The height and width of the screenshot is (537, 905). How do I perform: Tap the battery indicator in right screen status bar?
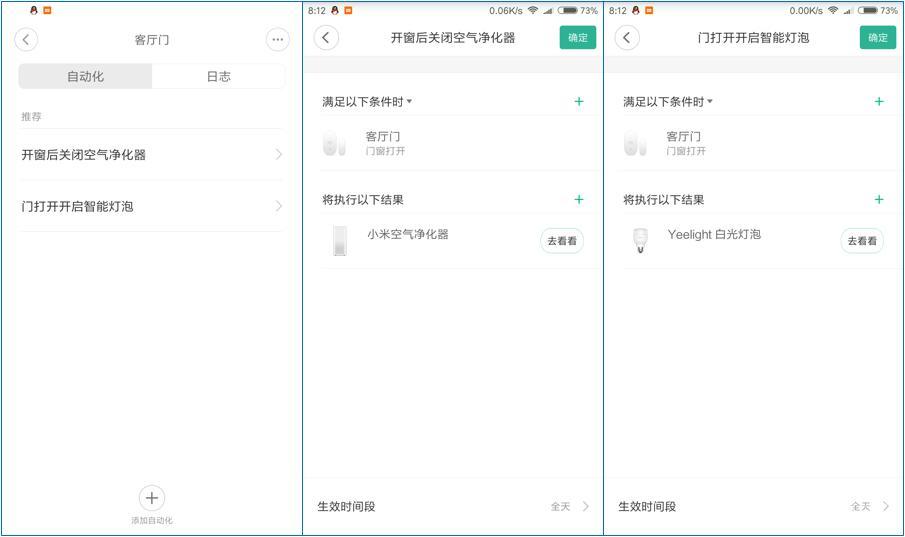pos(867,10)
